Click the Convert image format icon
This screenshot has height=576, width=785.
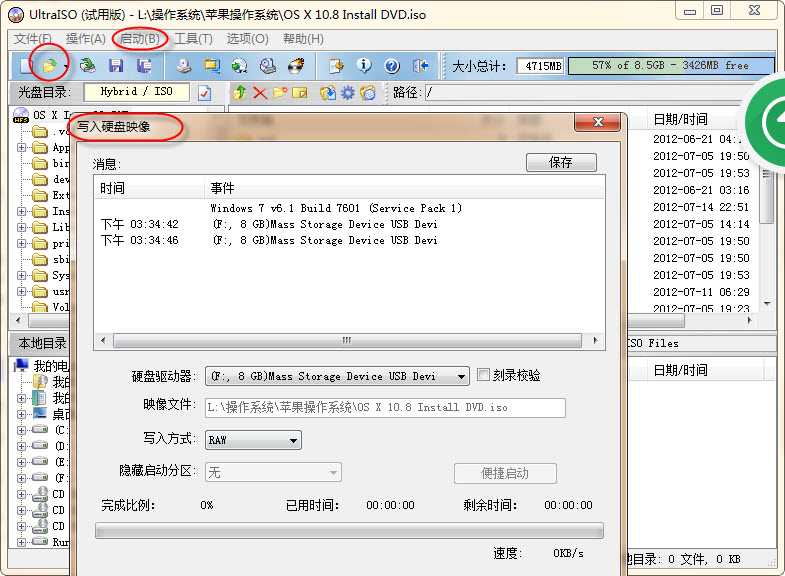(240, 66)
